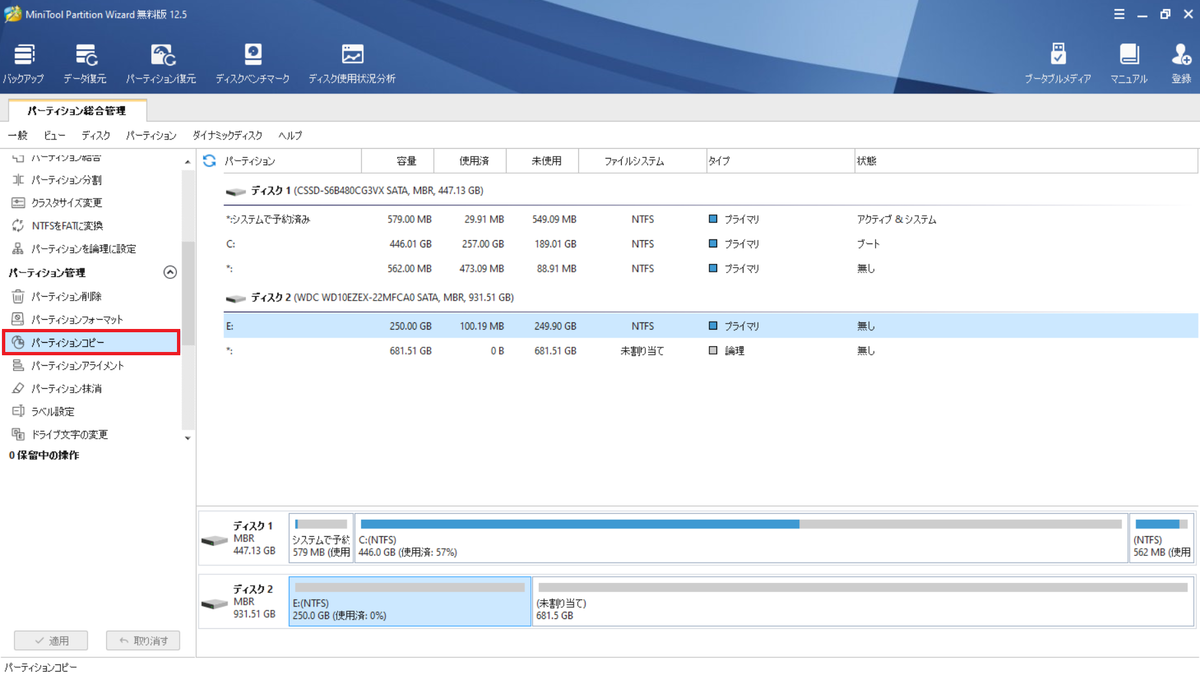This screenshot has width=1200, height=675.
Task: Select the C: partition row
Action: pyautogui.click(x=710, y=244)
